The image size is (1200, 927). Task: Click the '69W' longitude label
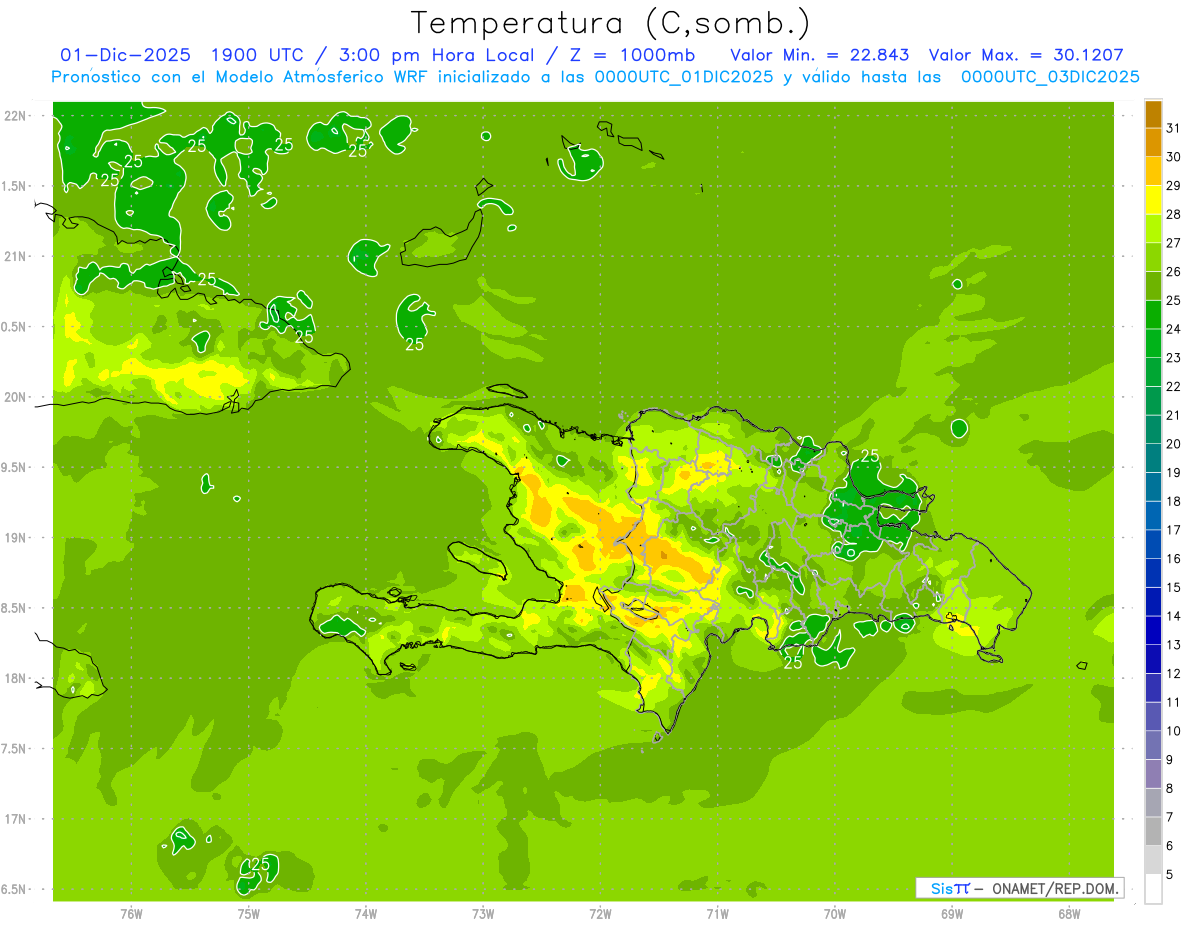click(952, 913)
